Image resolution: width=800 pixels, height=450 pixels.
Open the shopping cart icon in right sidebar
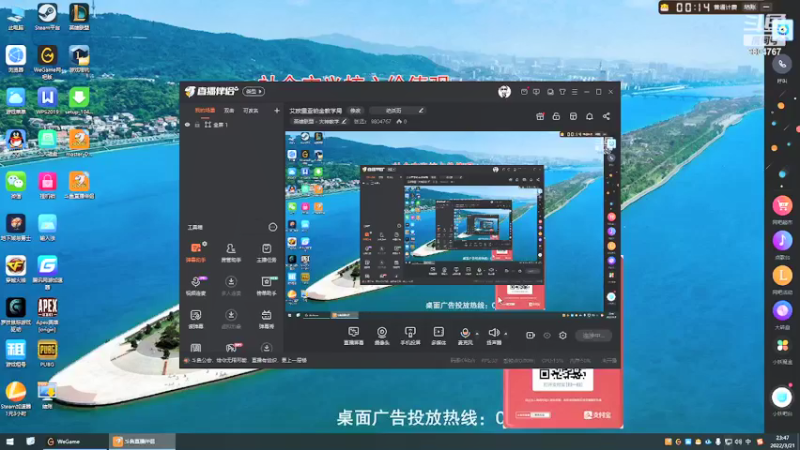pos(782,206)
